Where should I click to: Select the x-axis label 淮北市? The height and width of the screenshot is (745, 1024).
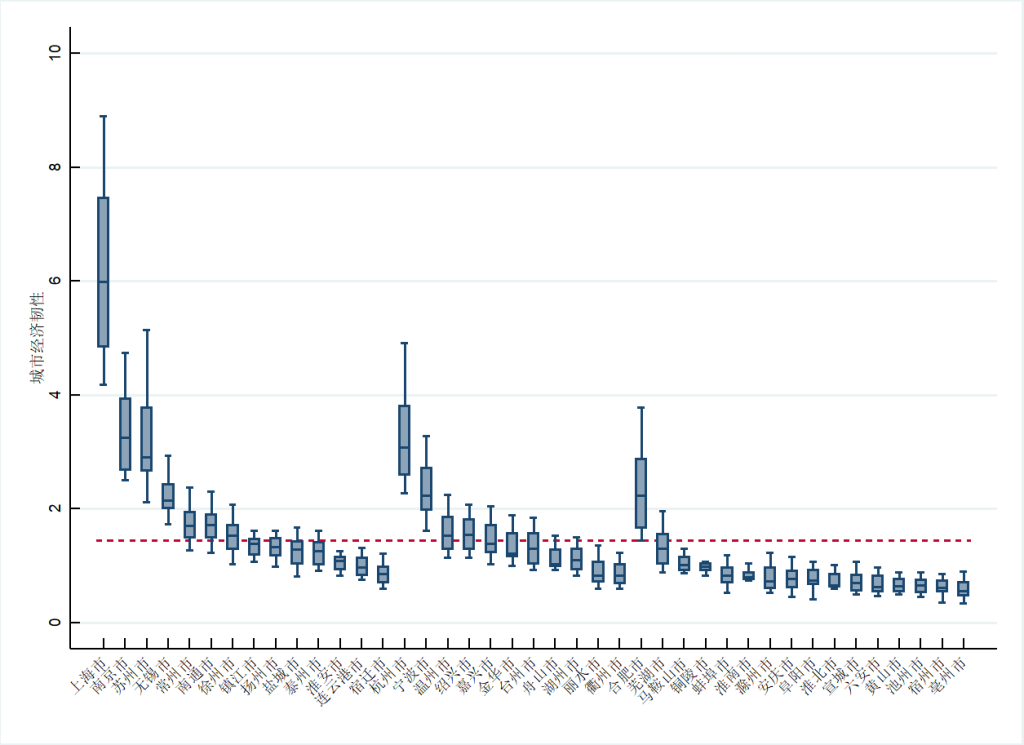tap(821, 676)
